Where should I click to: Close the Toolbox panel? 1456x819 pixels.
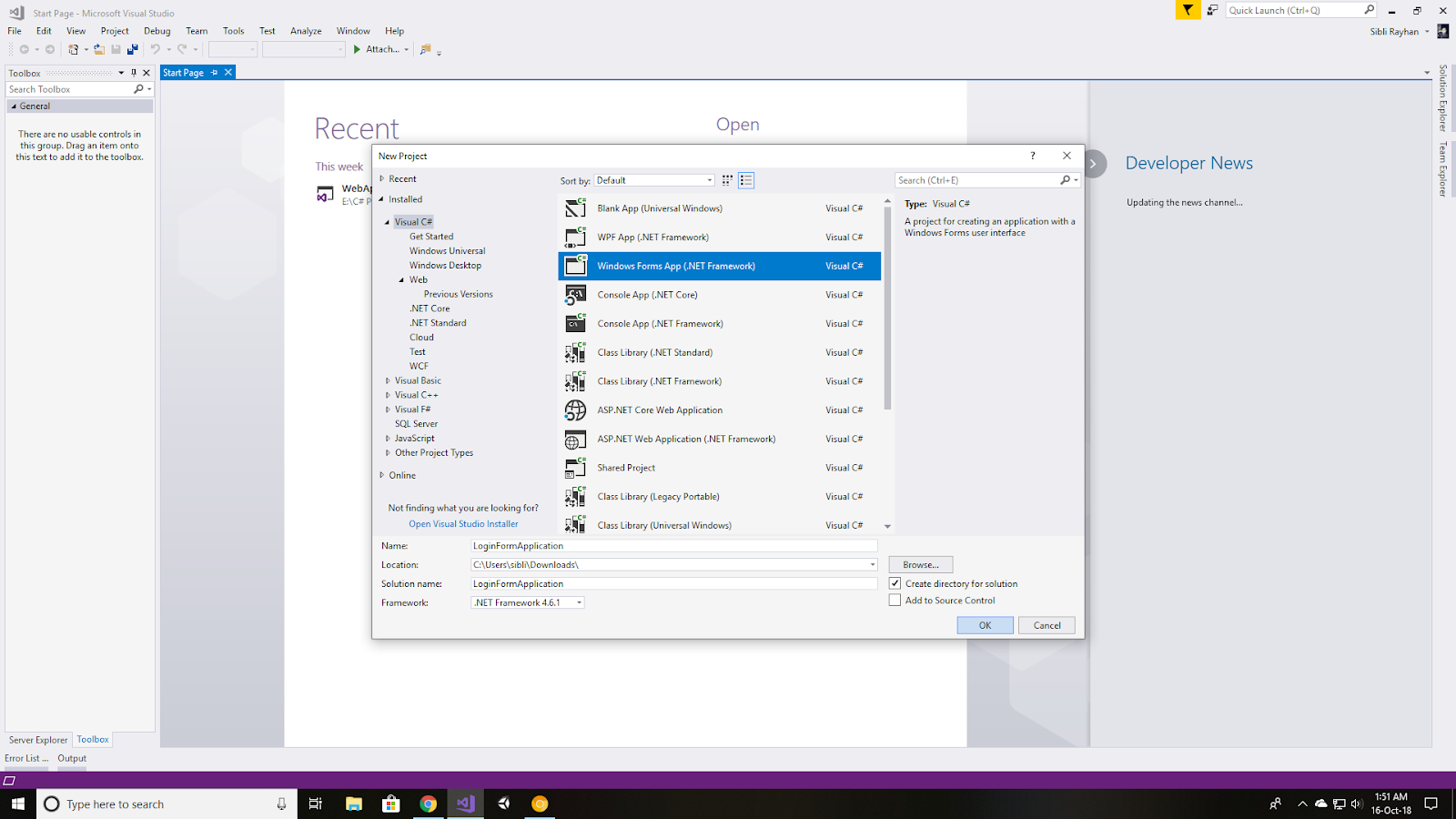click(x=147, y=73)
